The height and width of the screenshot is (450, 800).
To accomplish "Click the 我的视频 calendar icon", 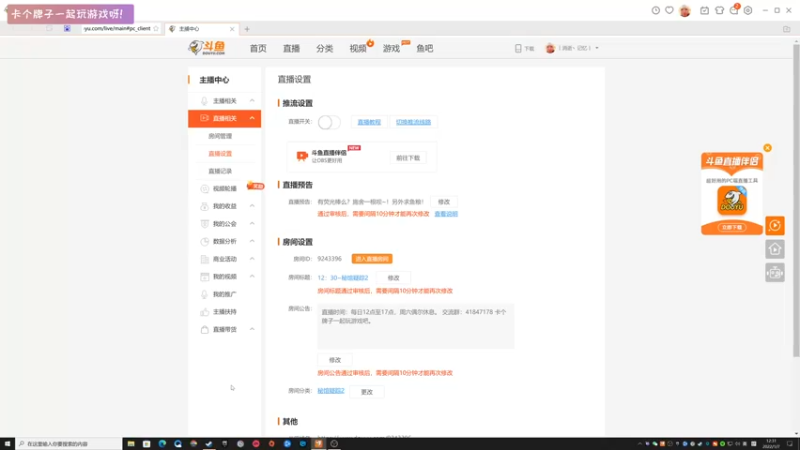I will pyautogui.click(x=205, y=277).
